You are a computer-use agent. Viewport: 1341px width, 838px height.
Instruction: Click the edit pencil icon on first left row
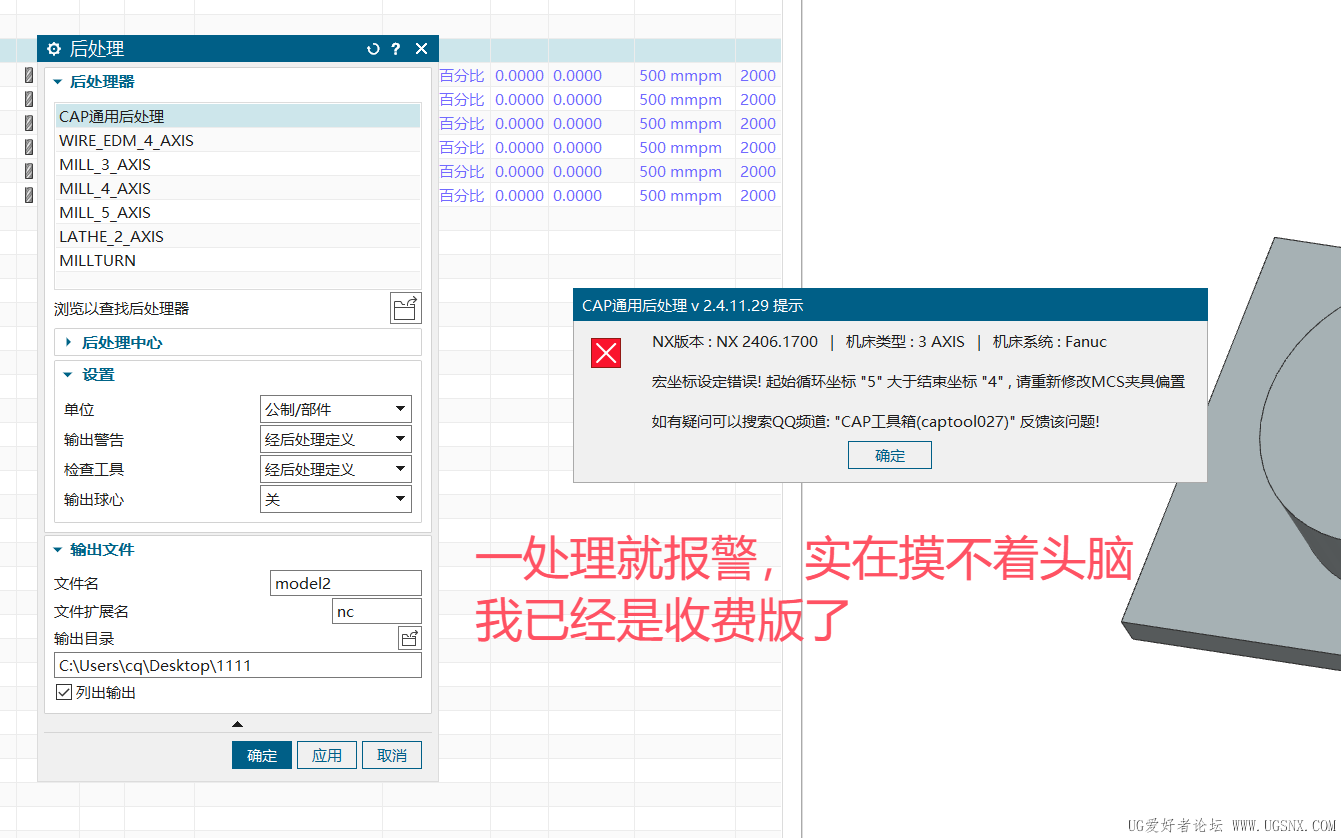coord(28,74)
